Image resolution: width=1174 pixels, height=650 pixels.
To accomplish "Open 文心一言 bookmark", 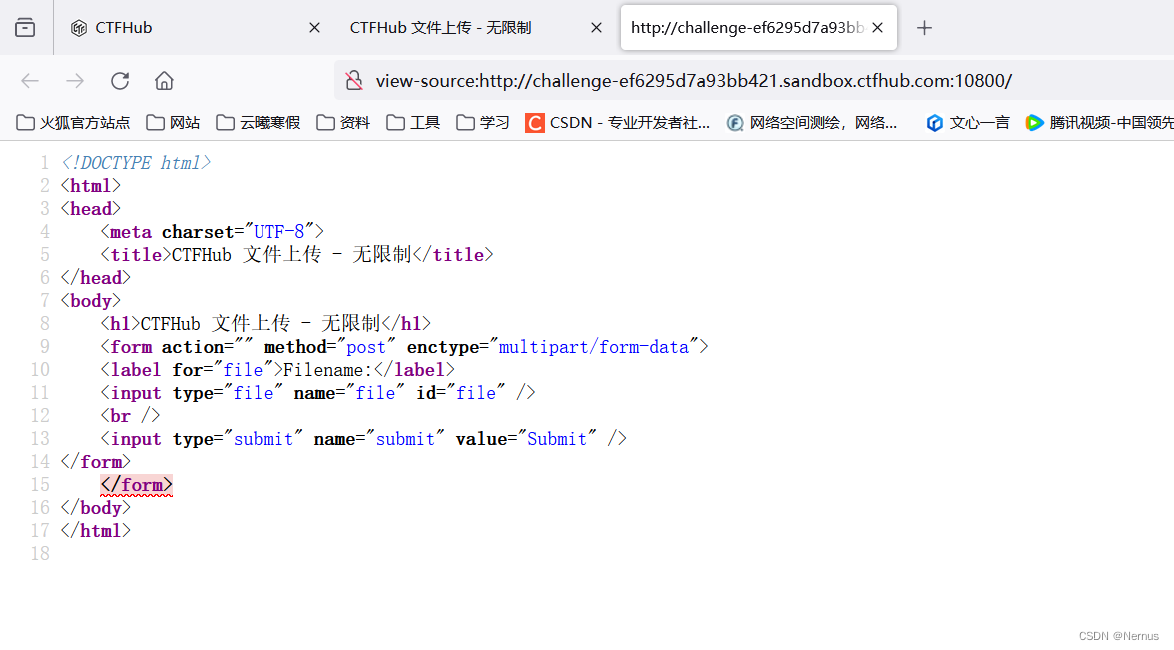I will click(967, 123).
